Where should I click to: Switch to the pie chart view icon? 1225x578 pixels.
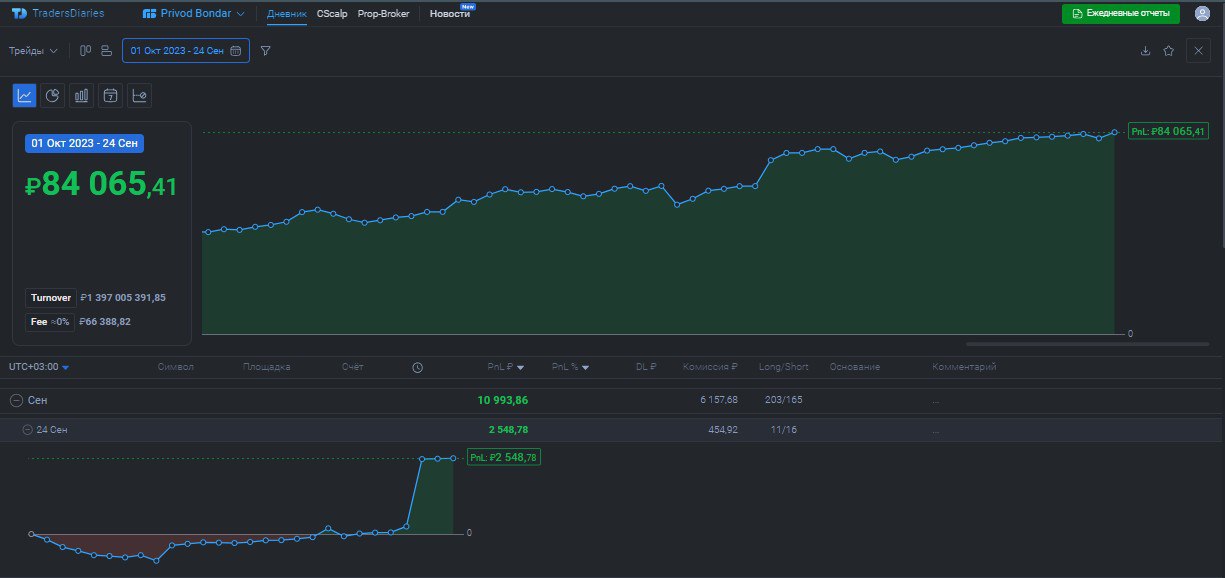(x=53, y=95)
